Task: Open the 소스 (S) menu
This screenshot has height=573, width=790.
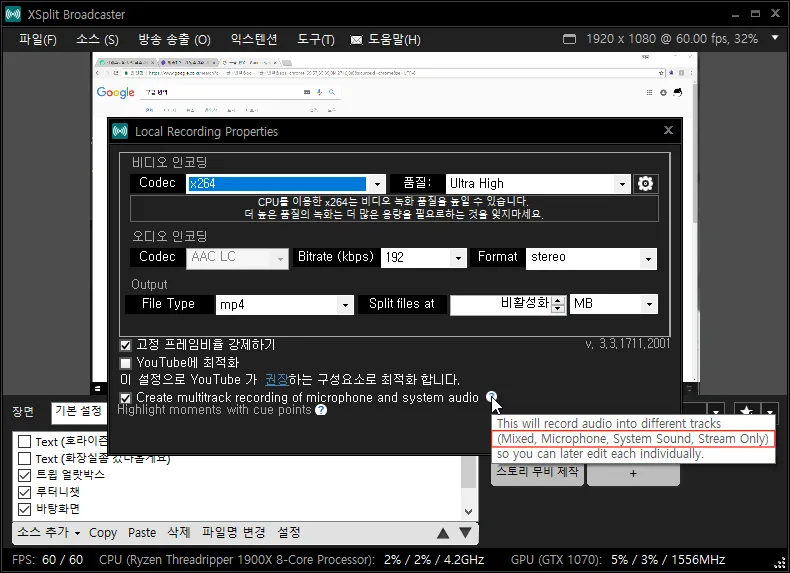Action: point(97,39)
